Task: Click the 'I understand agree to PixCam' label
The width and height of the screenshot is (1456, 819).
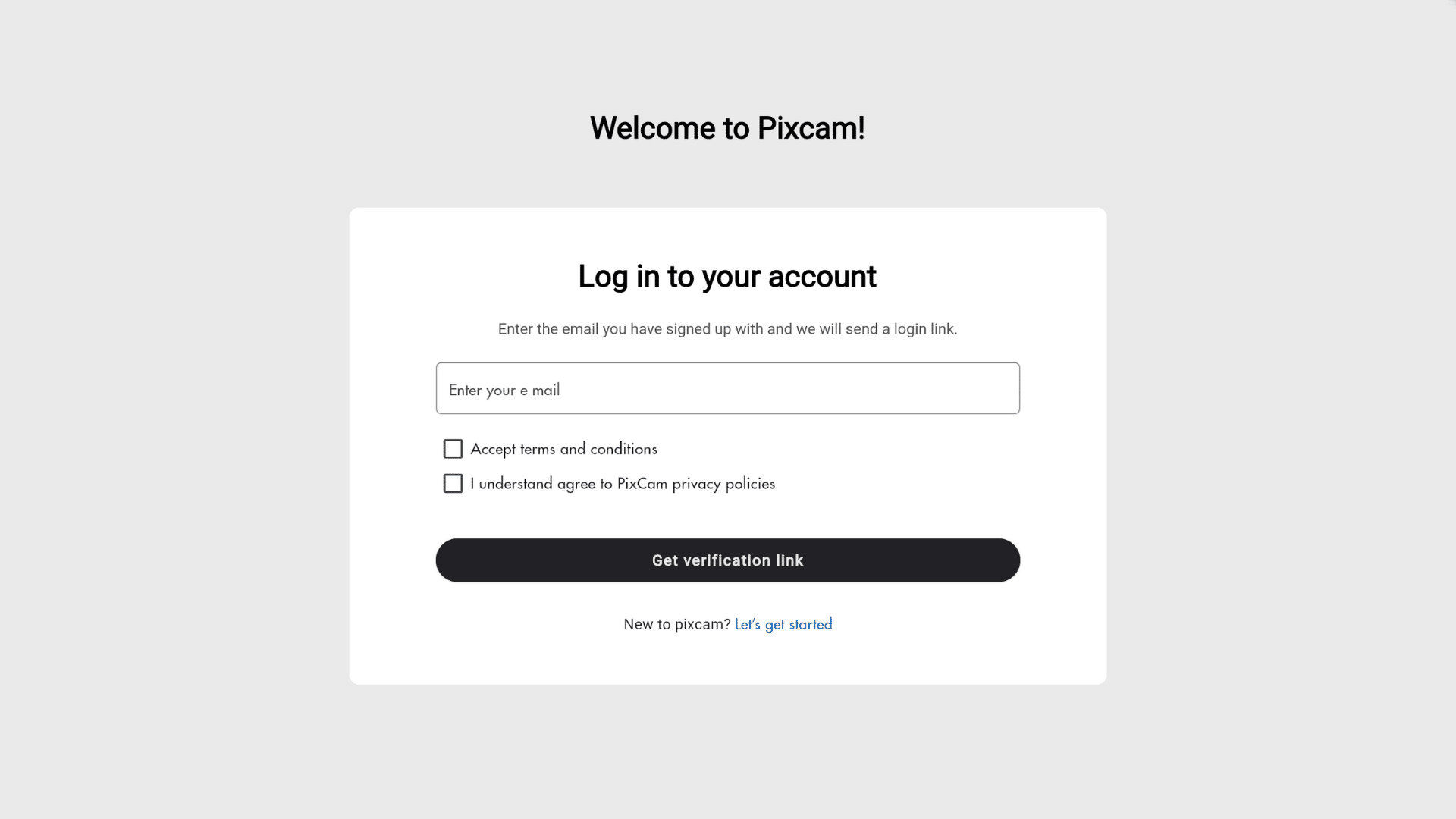Action: point(569,484)
